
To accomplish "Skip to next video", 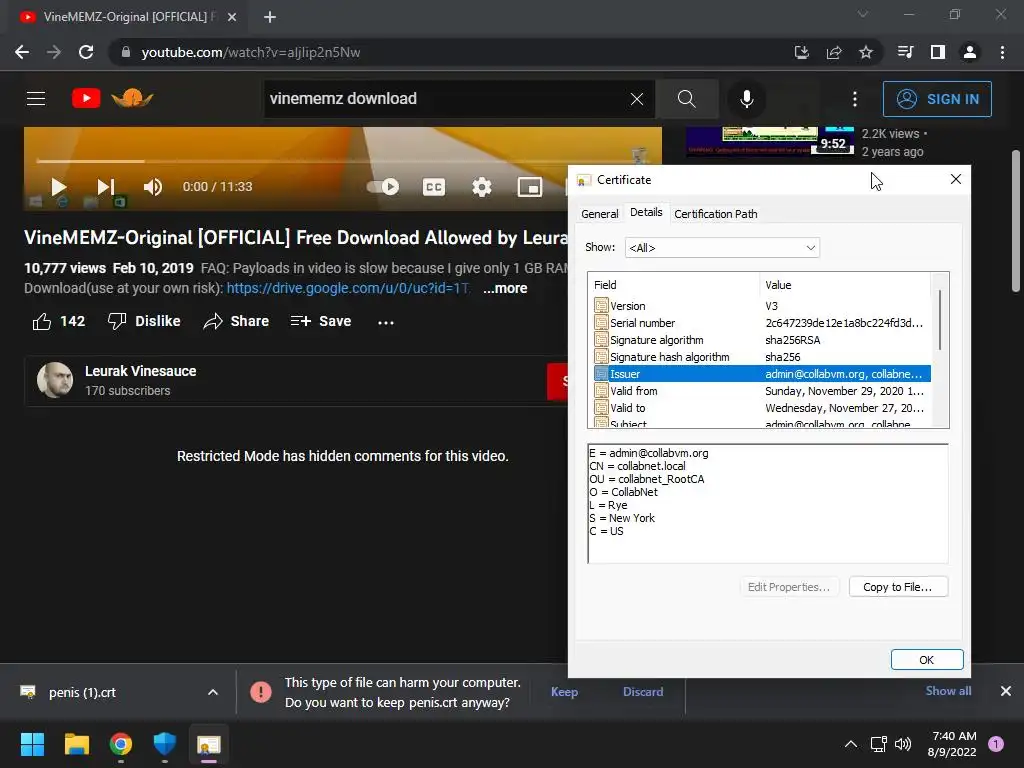I will pos(106,187).
